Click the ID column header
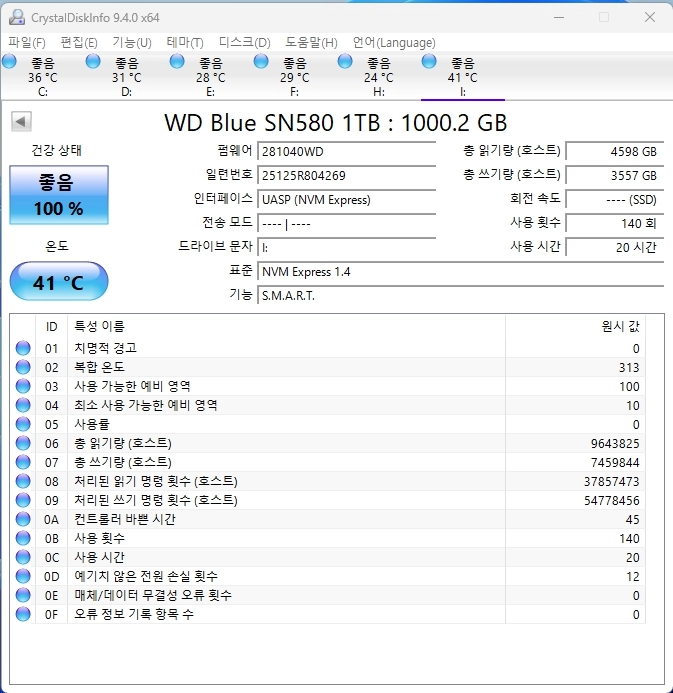The image size is (673, 693). point(52,326)
